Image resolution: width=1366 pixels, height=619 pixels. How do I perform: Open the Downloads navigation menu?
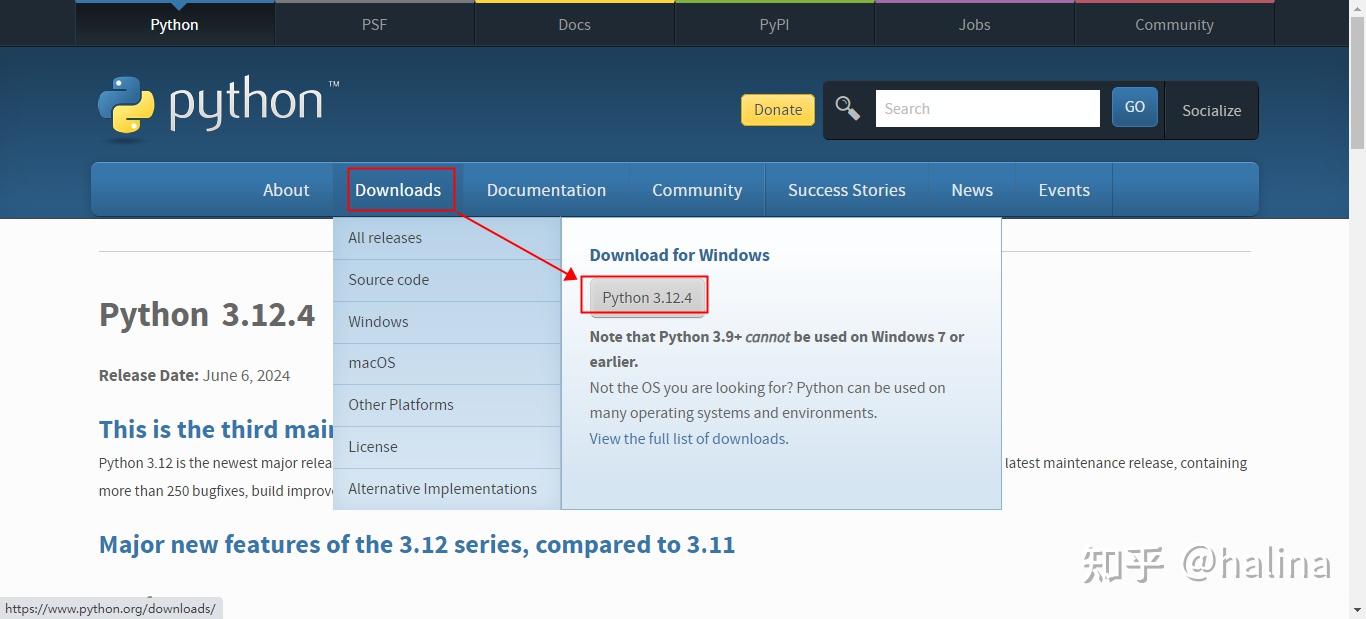398,190
